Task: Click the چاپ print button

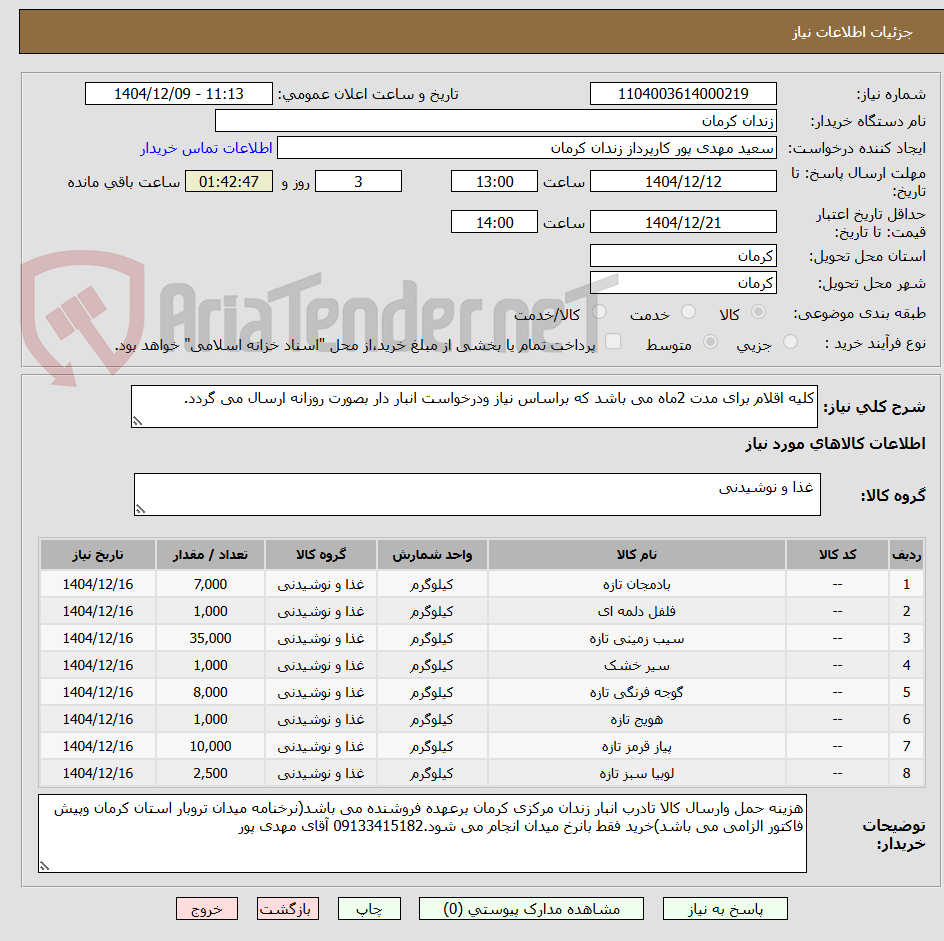Action: click(369, 908)
